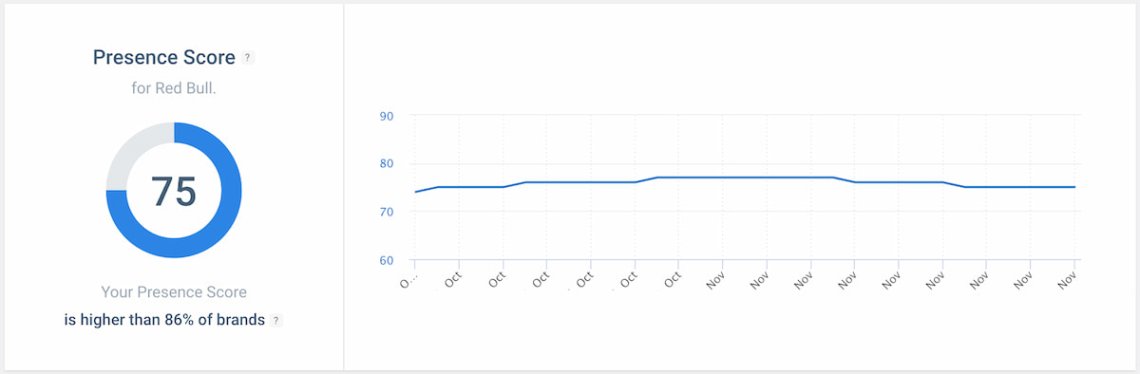Image resolution: width=1140 pixels, height=374 pixels.
Task: Click the truncated "O..." x-axis date label
Action: [x=409, y=280]
